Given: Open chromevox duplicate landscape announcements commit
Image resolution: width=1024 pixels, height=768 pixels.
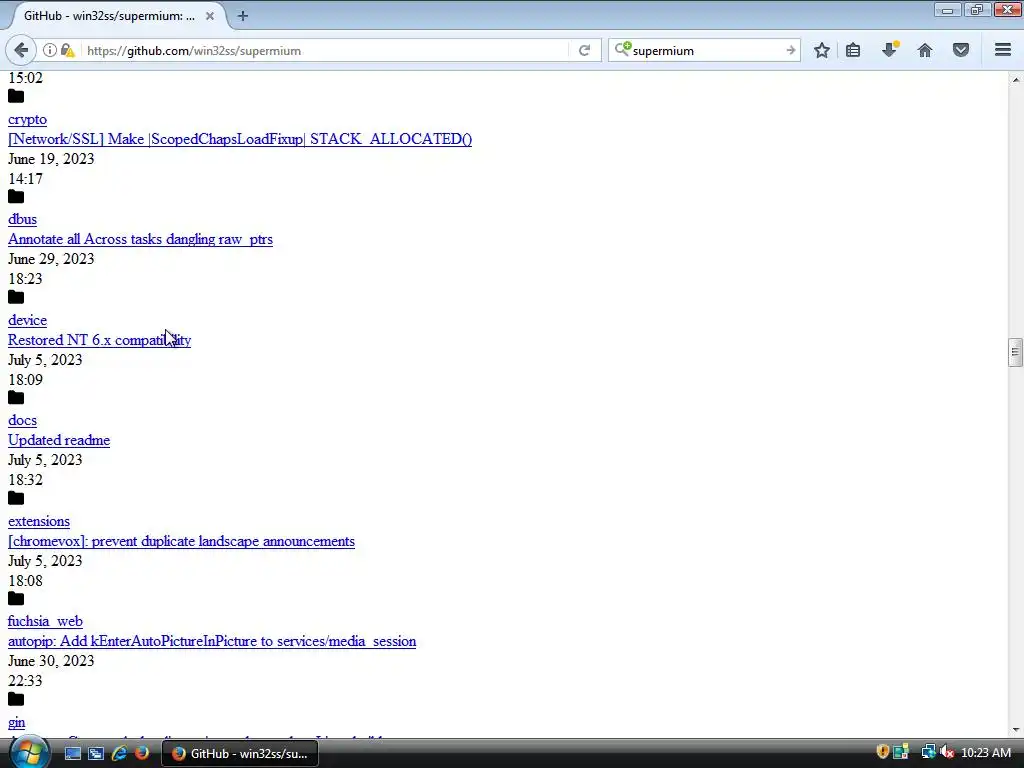Looking at the screenshot, I should (182, 541).
